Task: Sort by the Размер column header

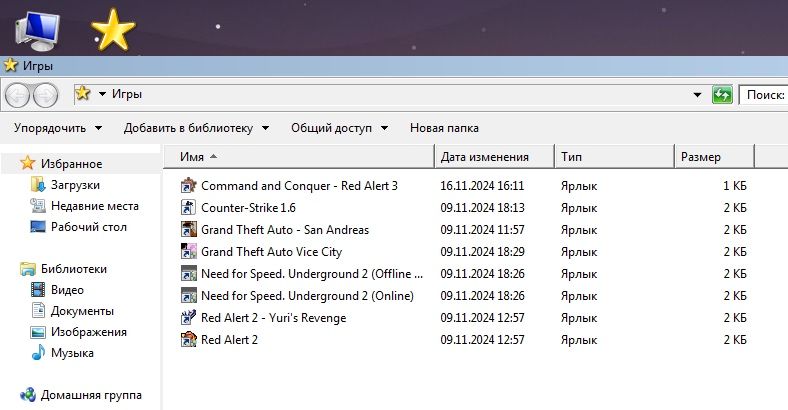Action: (x=715, y=157)
